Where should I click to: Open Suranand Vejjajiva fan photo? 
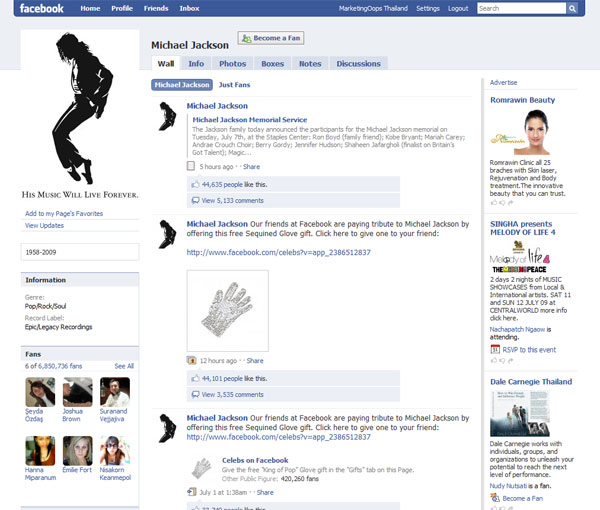[115, 392]
